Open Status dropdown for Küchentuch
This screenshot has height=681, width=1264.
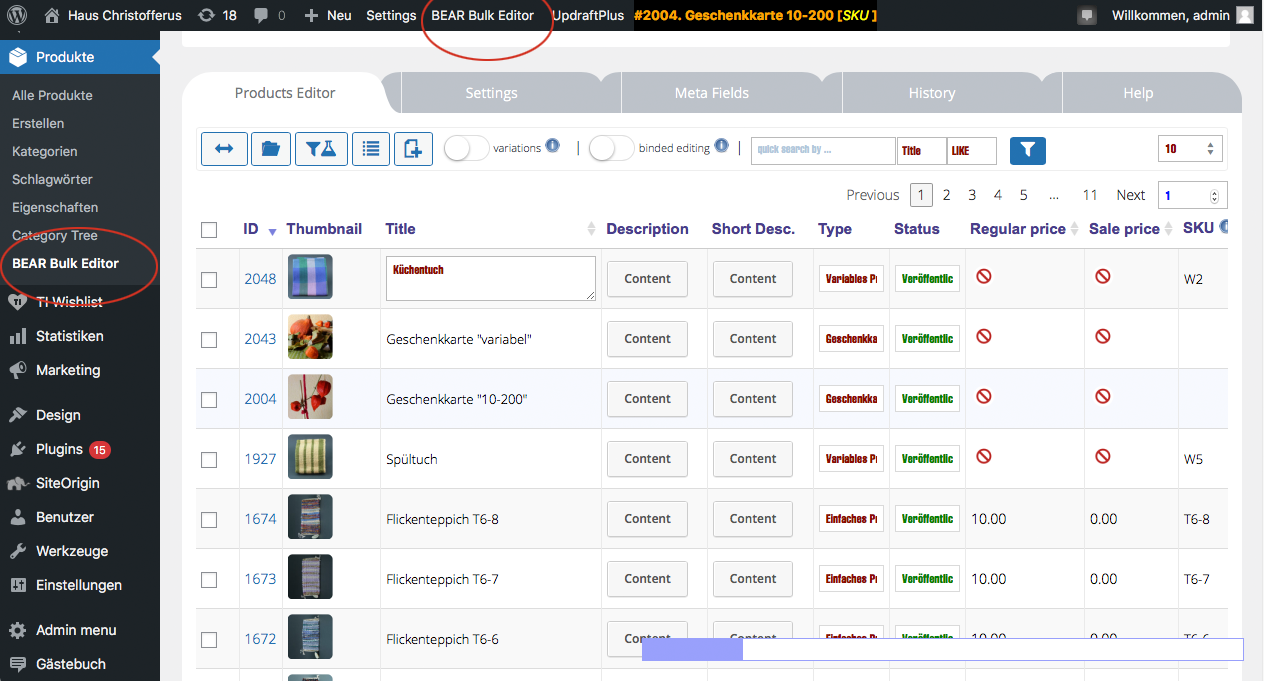(927, 279)
